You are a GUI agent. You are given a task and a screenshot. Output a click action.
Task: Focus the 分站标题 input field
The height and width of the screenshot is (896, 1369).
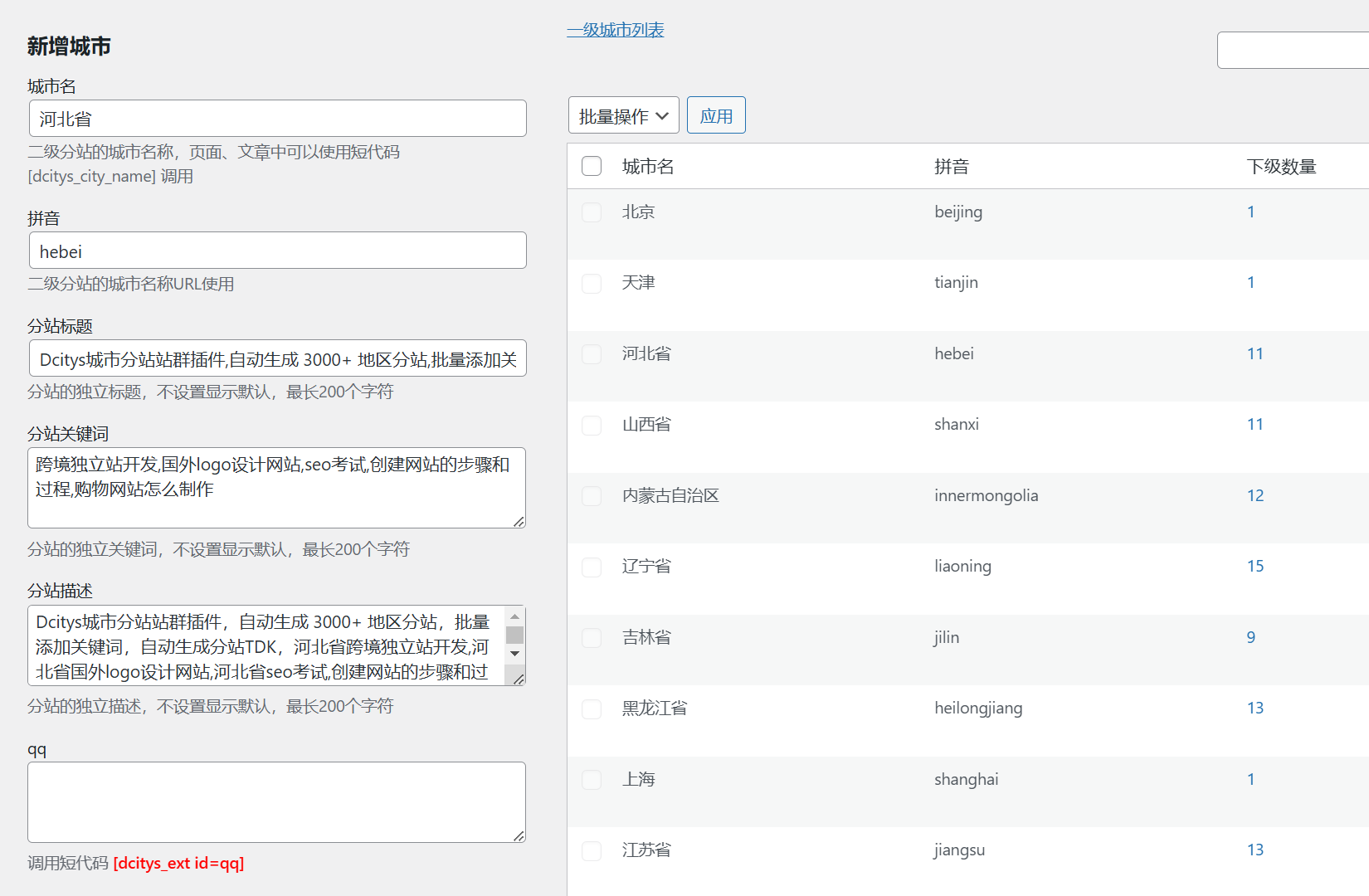click(x=278, y=358)
